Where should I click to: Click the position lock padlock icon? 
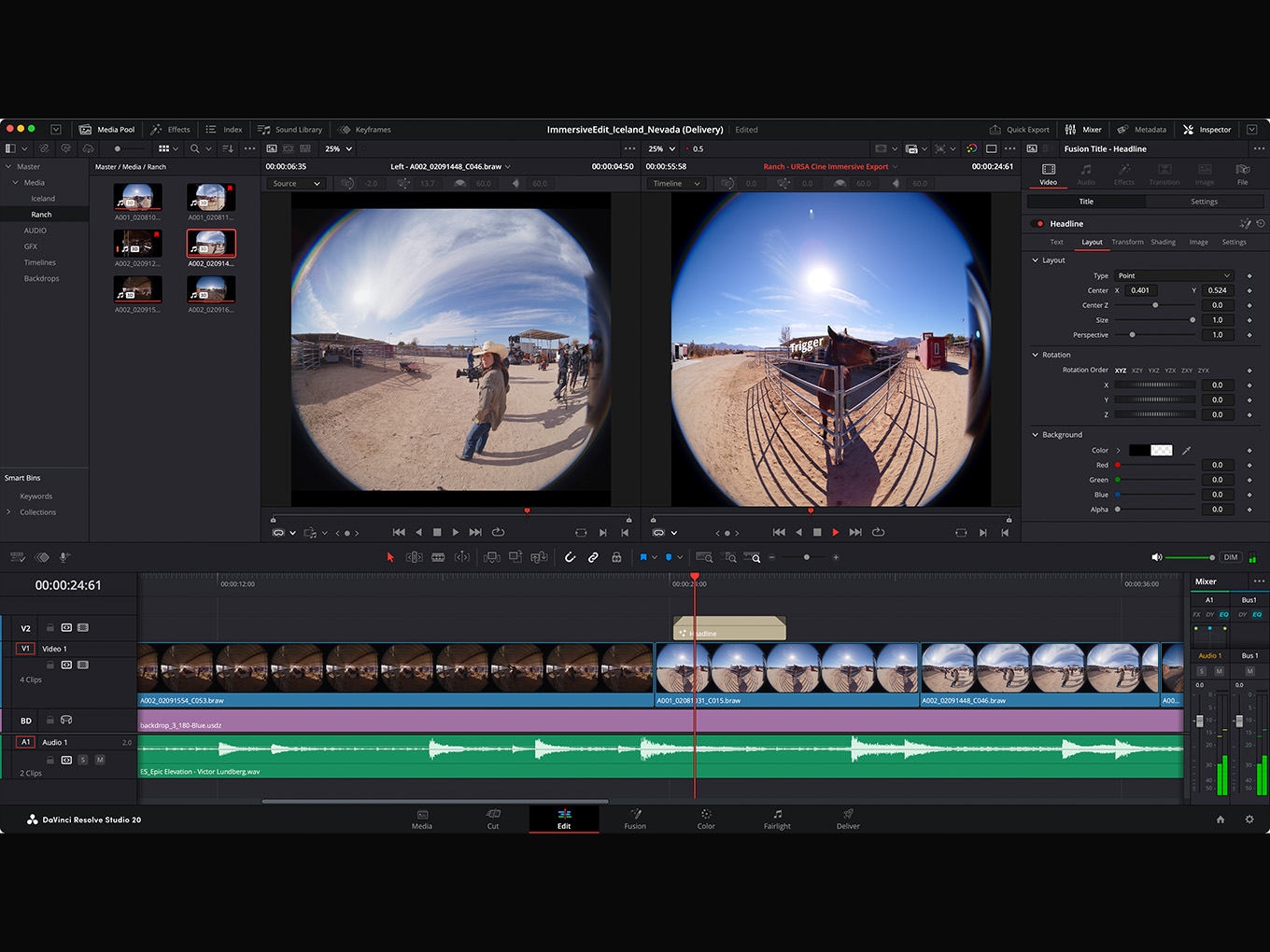coord(616,557)
